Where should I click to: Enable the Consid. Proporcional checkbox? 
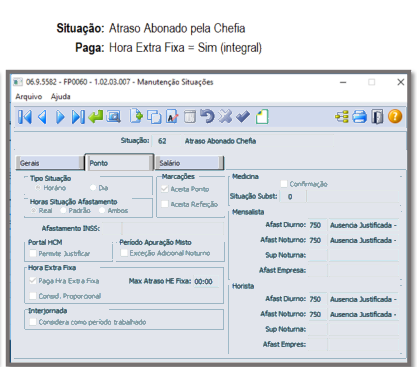tap(33, 296)
